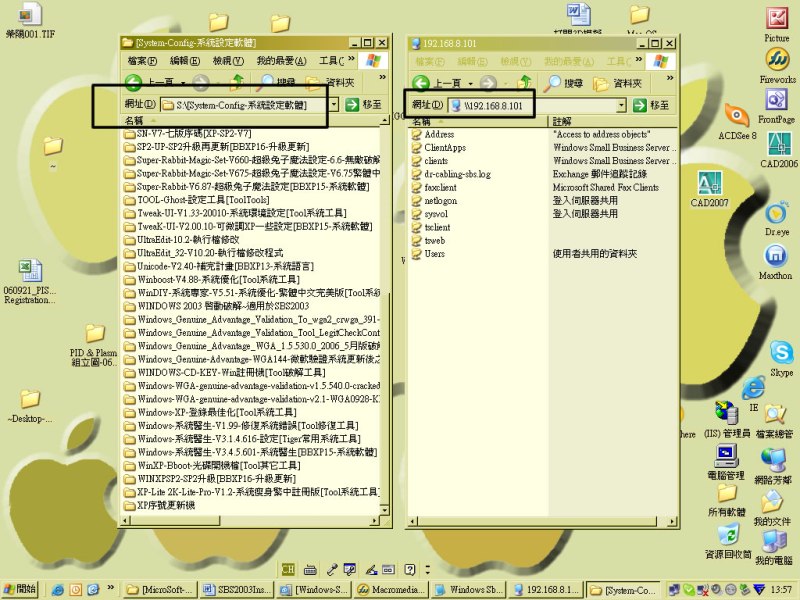Click 資料夾 folders button in 192.168.8.101 window
This screenshot has height=600, width=800.
click(618, 83)
